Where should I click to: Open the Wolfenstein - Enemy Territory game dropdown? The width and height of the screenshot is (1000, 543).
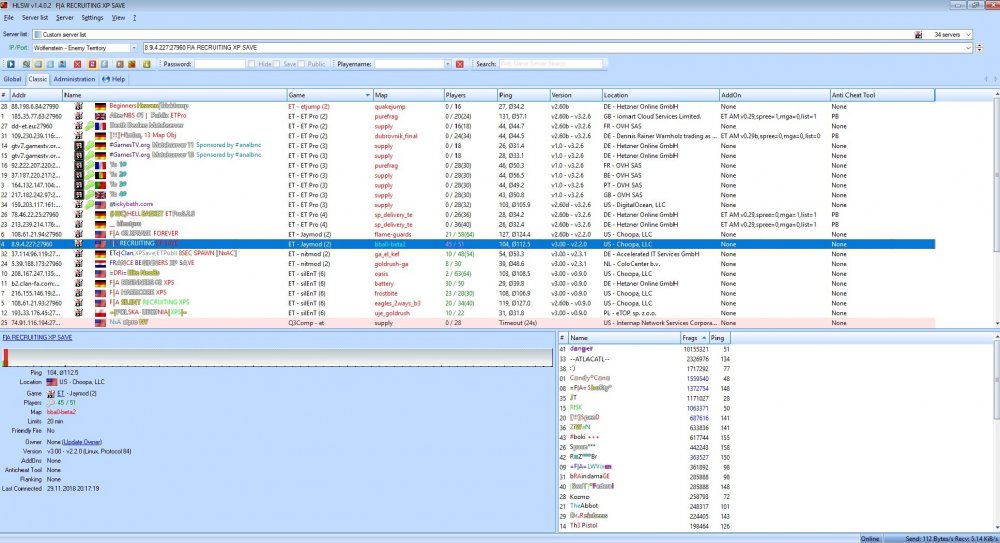133,48
